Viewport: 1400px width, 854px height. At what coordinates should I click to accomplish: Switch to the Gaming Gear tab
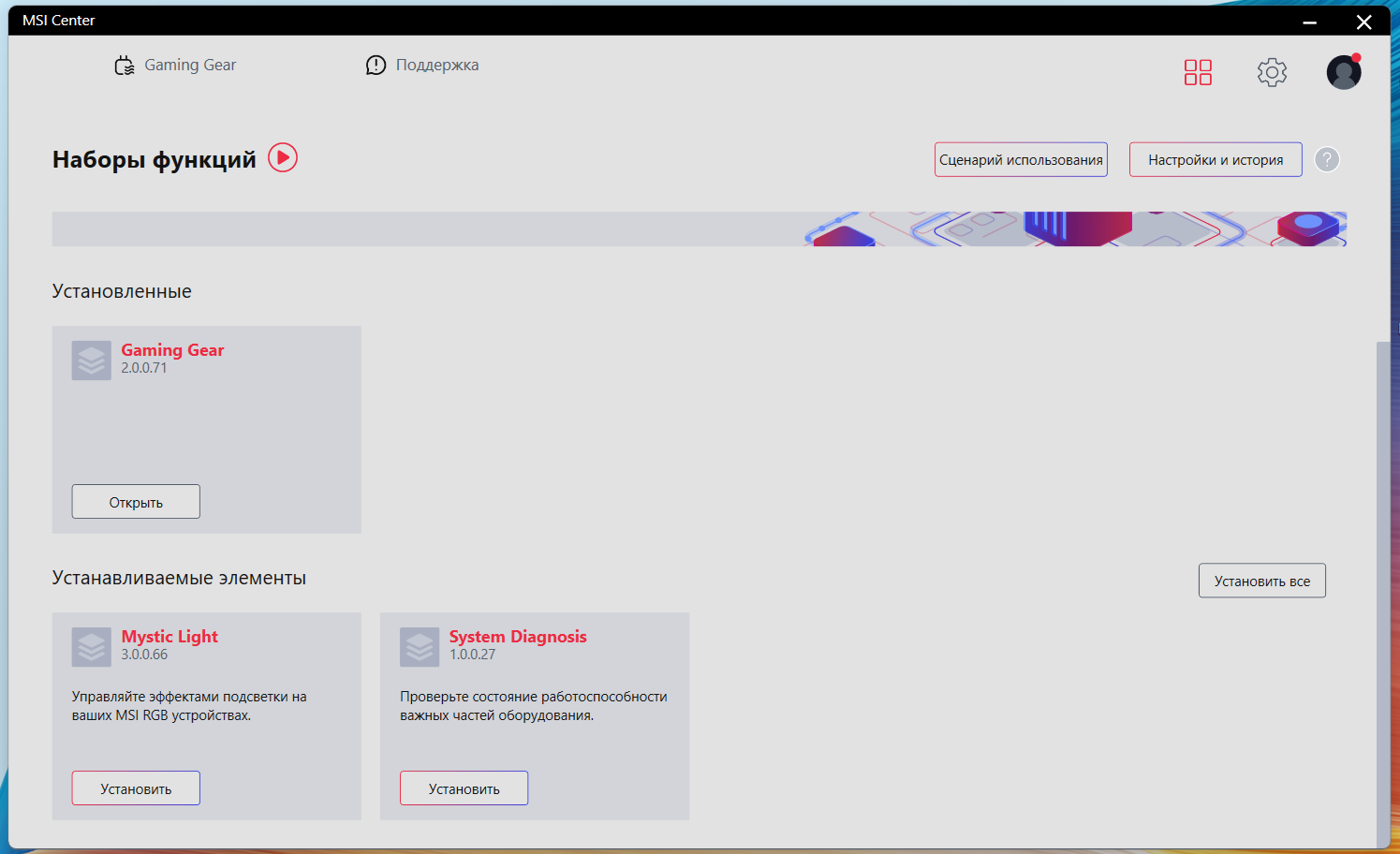click(x=175, y=66)
